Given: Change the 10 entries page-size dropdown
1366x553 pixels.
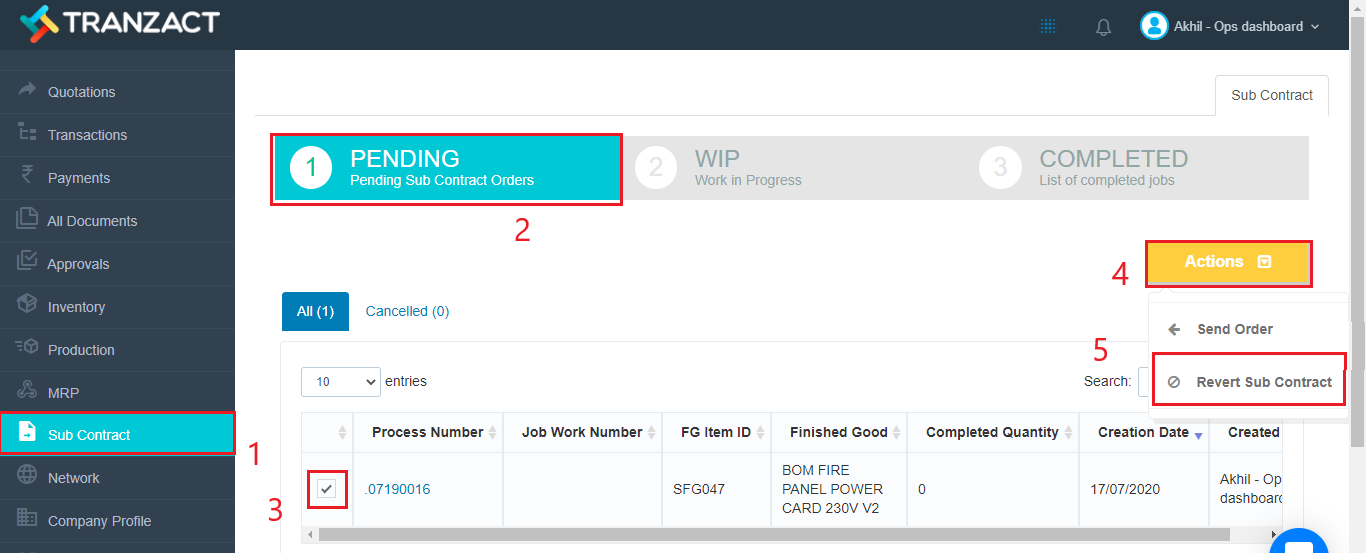Looking at the screenshot, I should [x=341, y=382].
